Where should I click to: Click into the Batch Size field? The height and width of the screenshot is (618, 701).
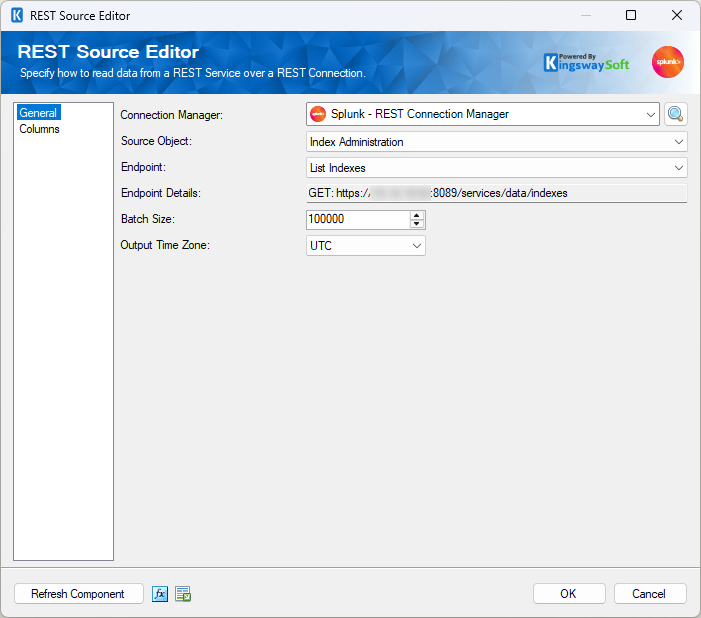point(358,220)
